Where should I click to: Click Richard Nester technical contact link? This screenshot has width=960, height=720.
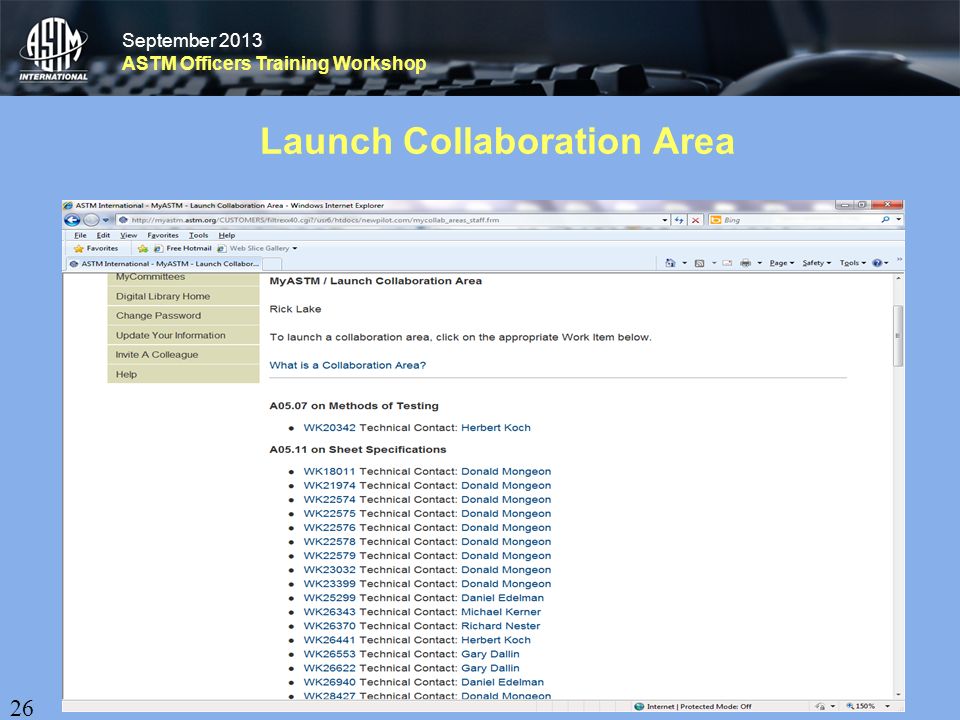tap(501, 626)
